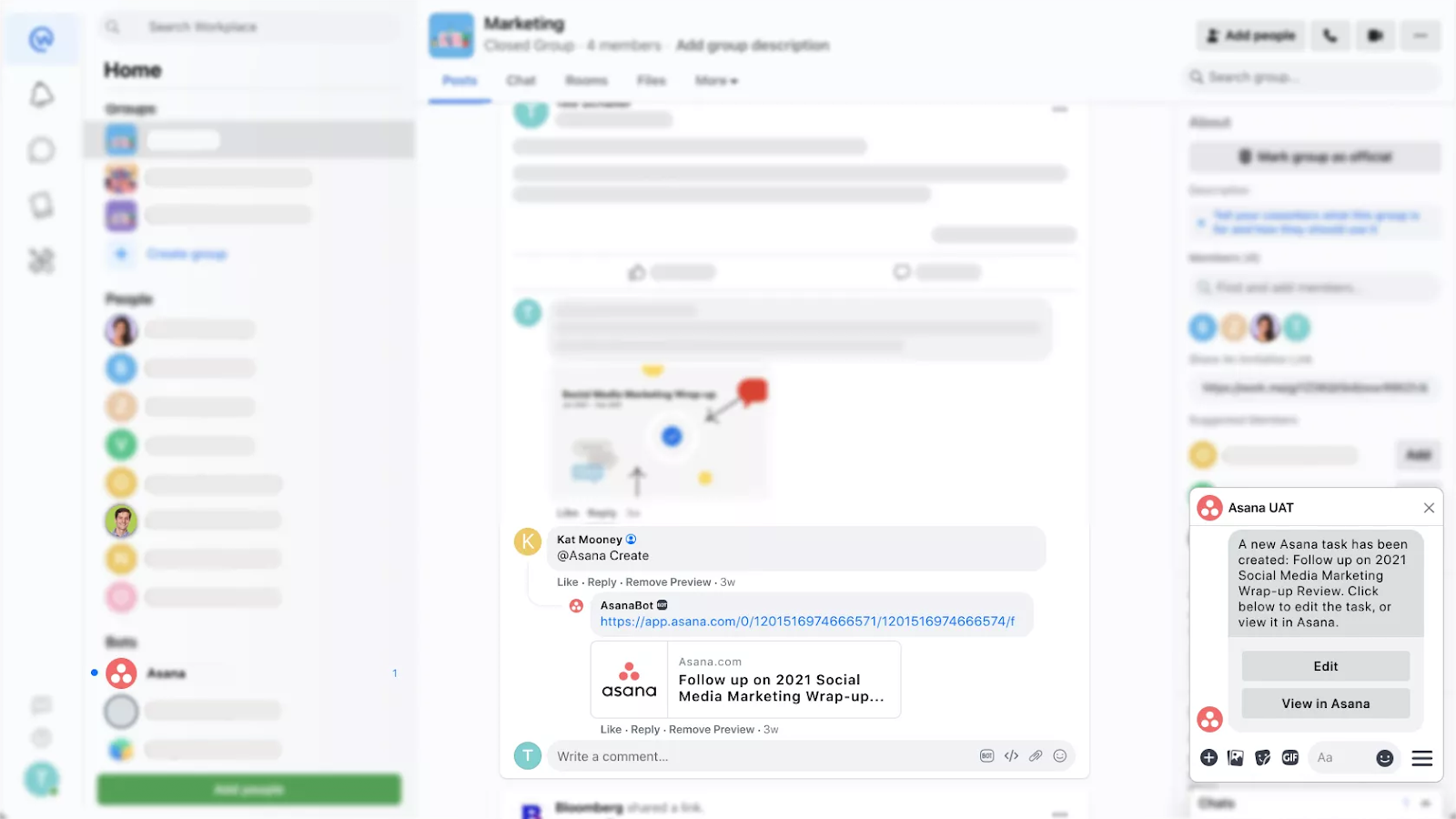This screenshot has width=1456, height=819.
Task: Attach a photo in Asana UAT chat
Action: click(1235, 758)
